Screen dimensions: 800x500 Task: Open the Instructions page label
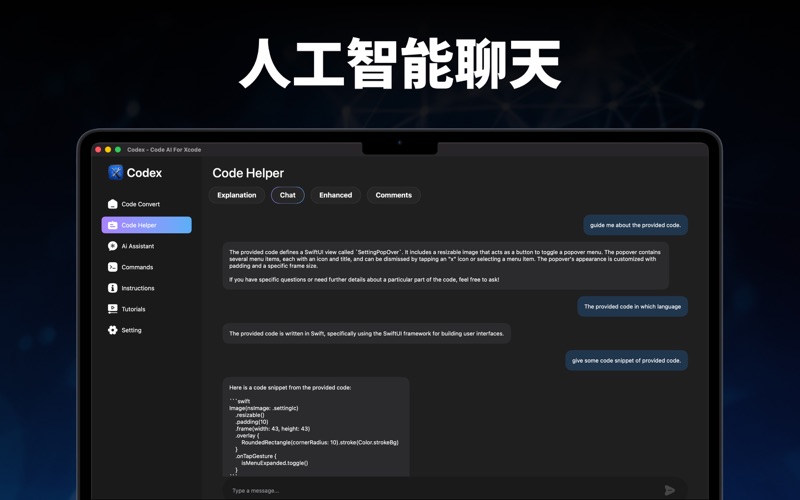click(x=138, y=288)
